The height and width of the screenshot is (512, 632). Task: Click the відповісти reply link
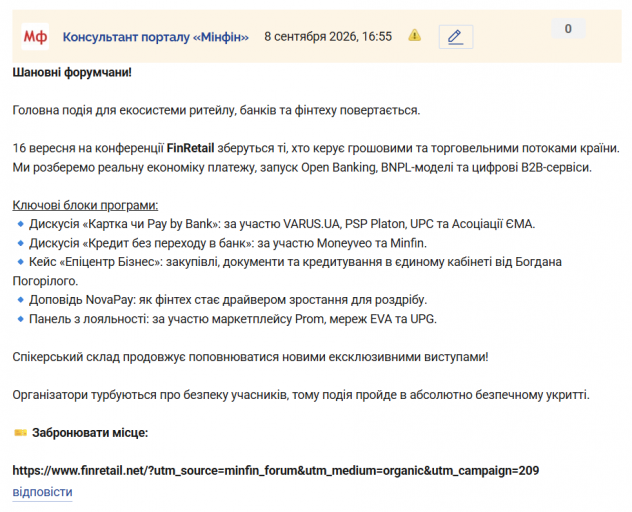42,492
